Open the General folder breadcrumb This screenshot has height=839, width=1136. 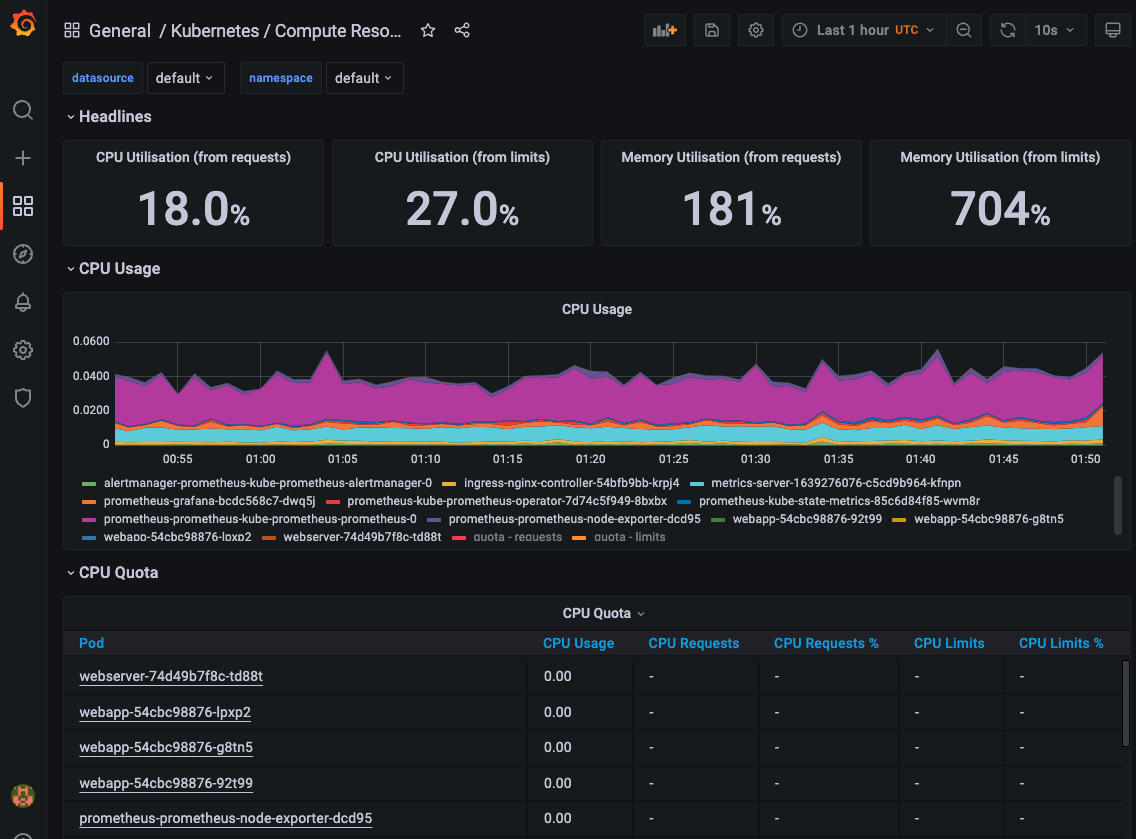coord(120,30)
